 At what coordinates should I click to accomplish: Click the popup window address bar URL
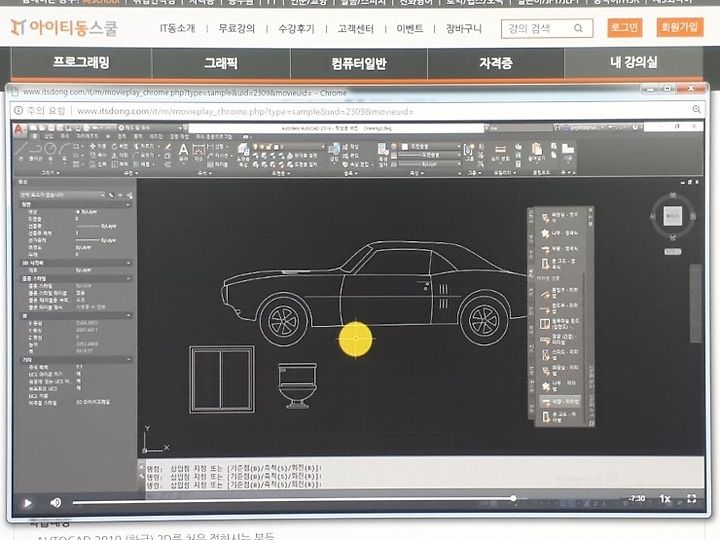(246, 111)
